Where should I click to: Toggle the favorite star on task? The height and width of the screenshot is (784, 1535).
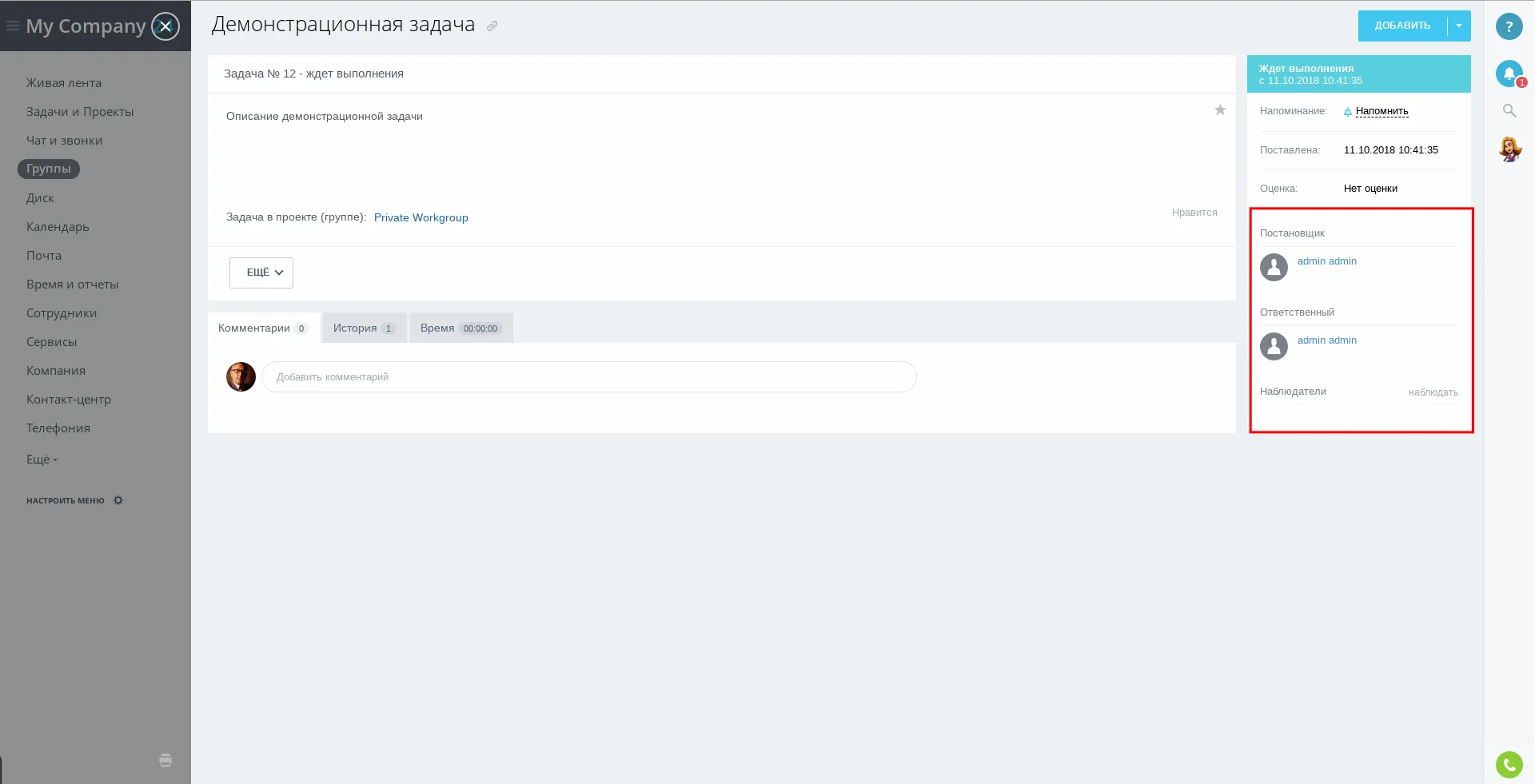(x=1220, y=110)
